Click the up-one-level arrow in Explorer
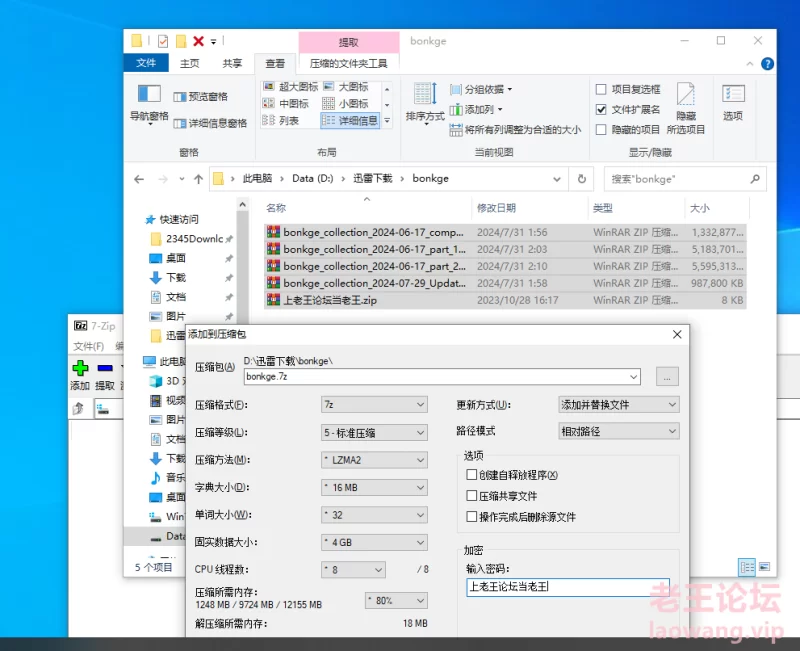This screenshot has height=651, width=800. coord(198,179)
